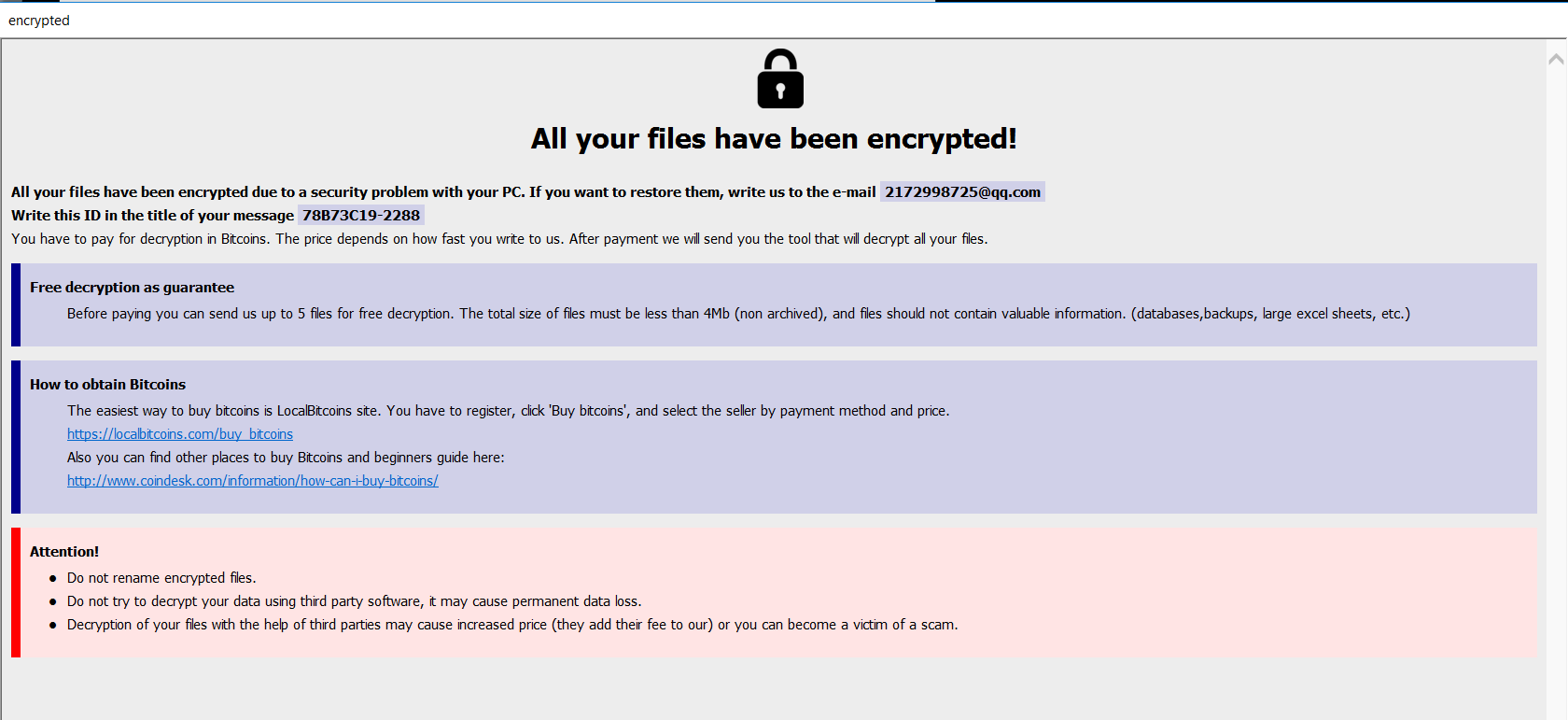Viewport: 1568px width, 720px height.
Task: Click the red bar beside the Attention section
Action: [x=16, y=592]
